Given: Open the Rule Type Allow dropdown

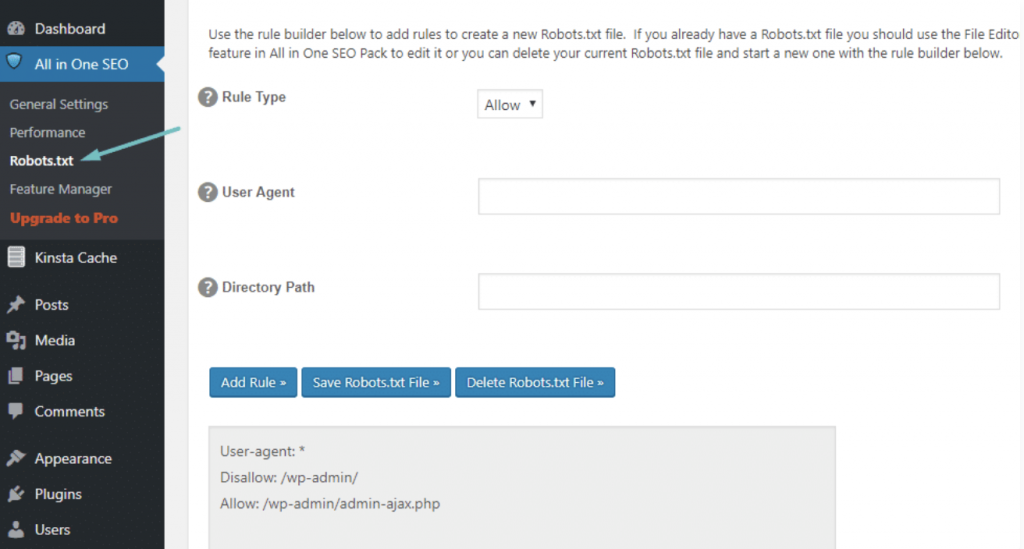Looking at the screenshot, I should click(510, 104).
